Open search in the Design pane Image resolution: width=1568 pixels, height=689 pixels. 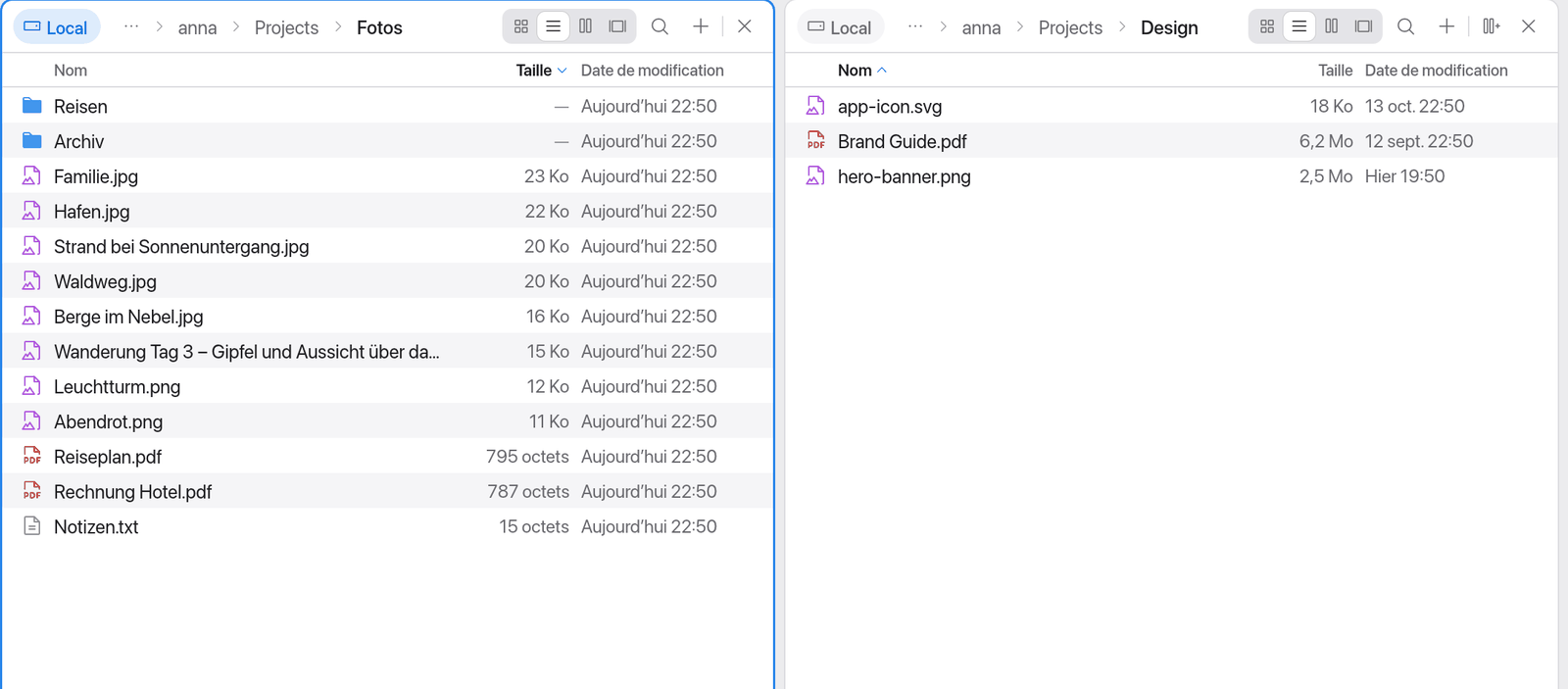1406,26
